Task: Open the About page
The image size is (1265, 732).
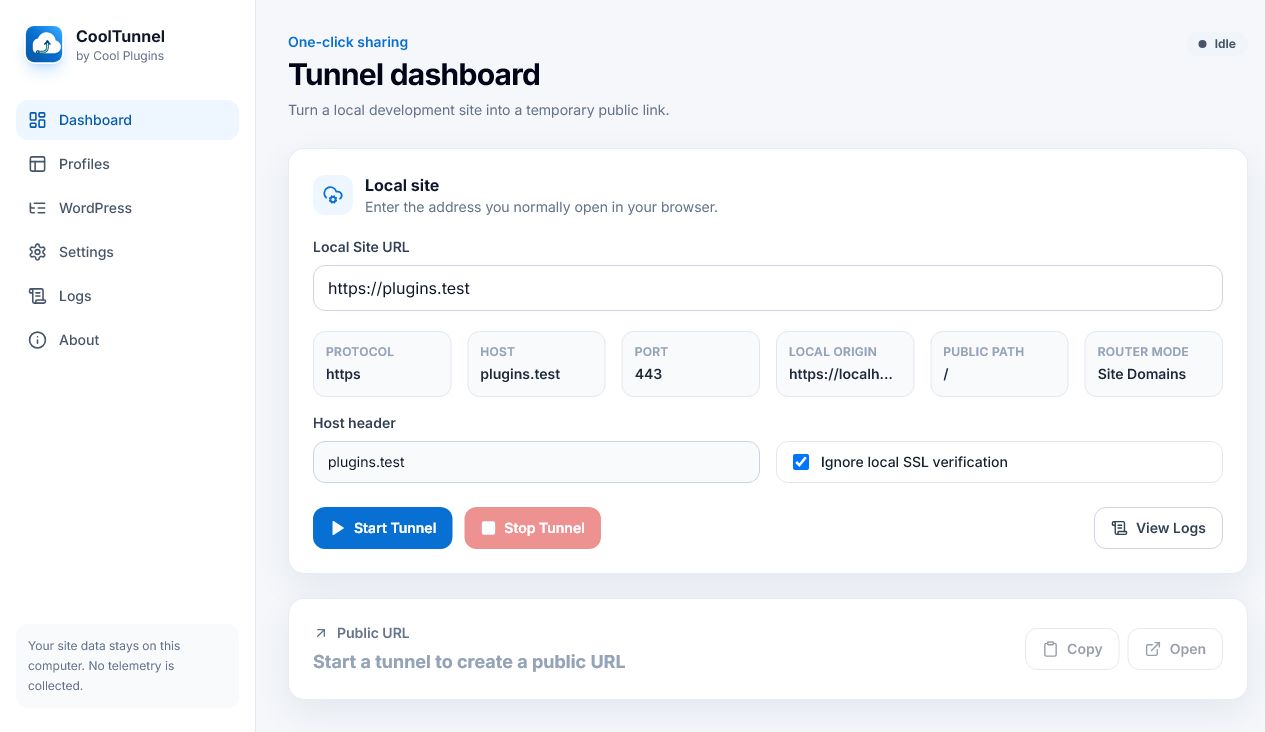Action: 127,340
